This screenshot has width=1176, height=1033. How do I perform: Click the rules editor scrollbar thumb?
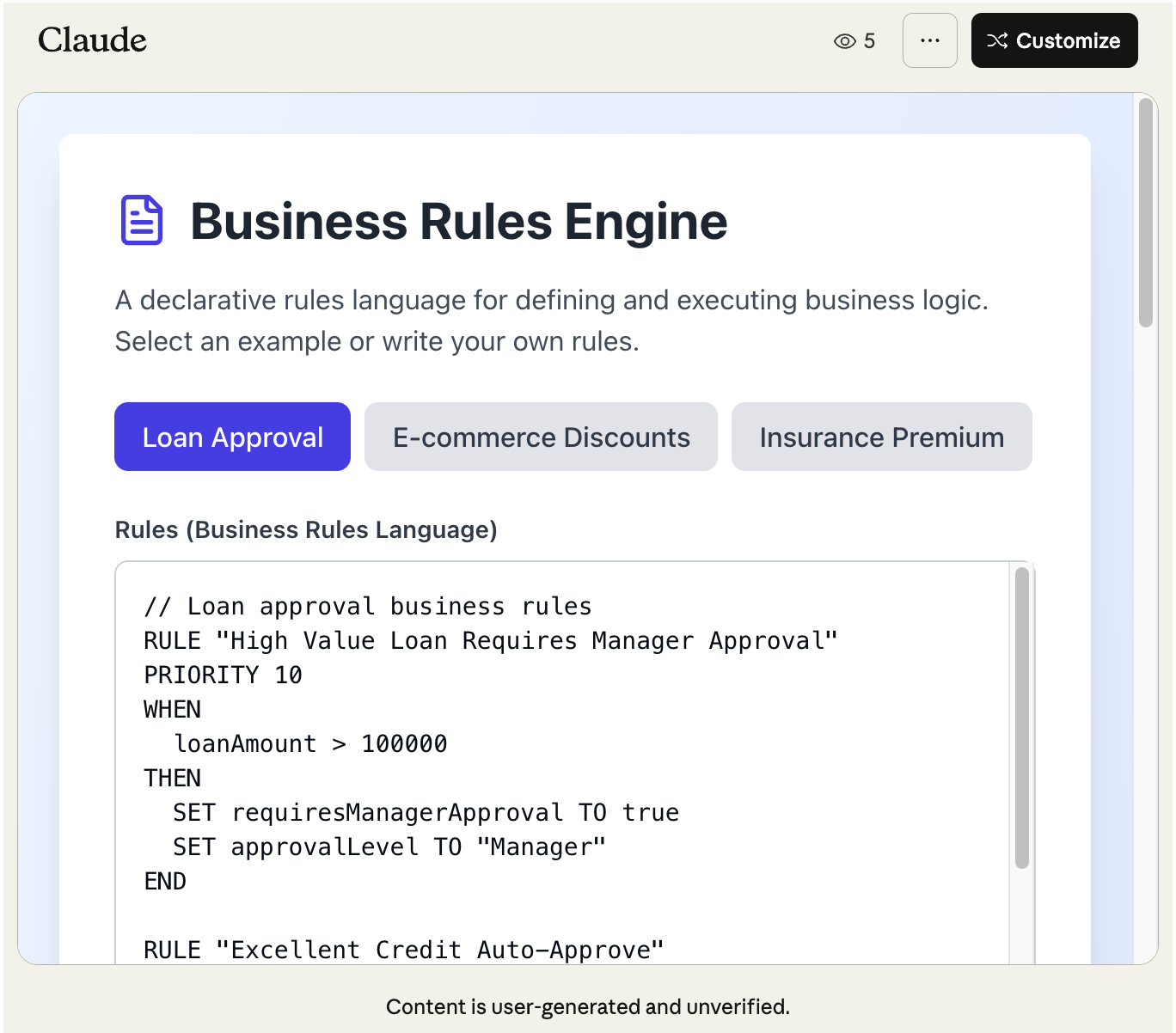pyautogui.click(x=1021, y=718)
